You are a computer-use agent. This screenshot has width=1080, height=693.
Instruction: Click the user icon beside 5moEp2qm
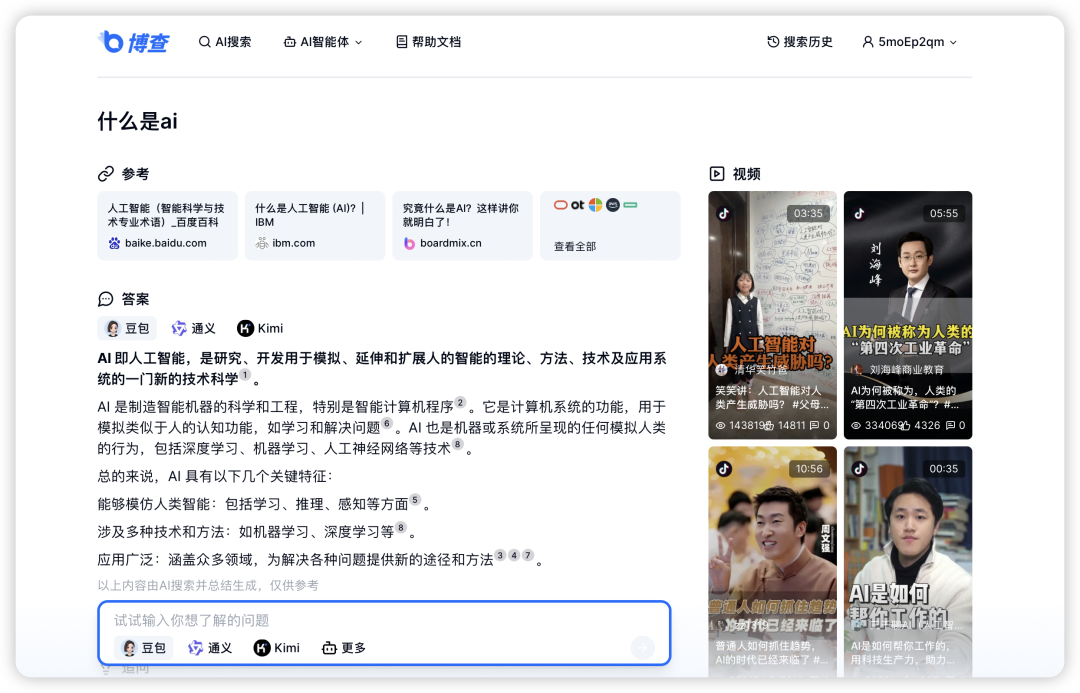pyautogui.click(x=865, y=41)
